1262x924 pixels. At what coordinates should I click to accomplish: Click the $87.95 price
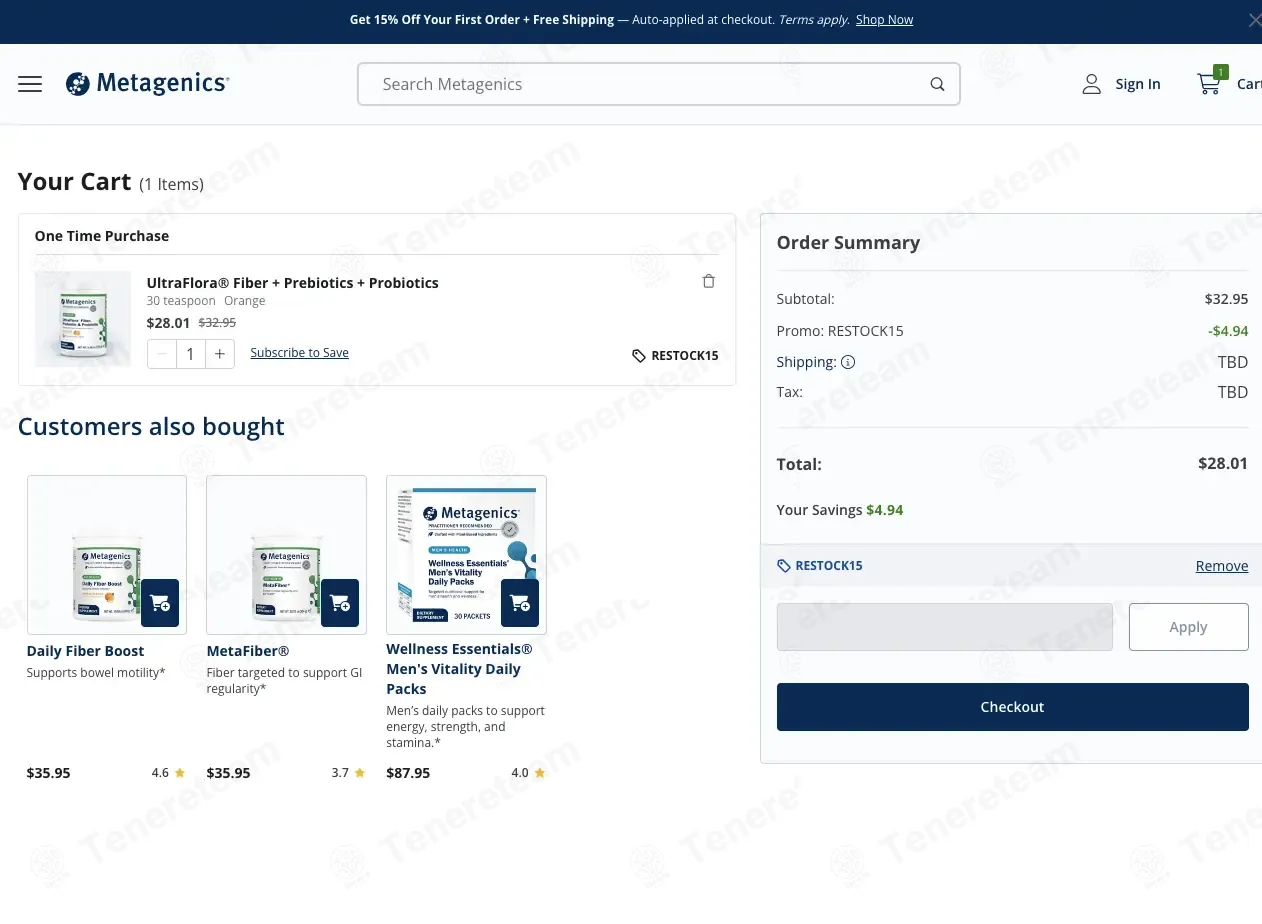pyautogui.click(x=408, y=773)
